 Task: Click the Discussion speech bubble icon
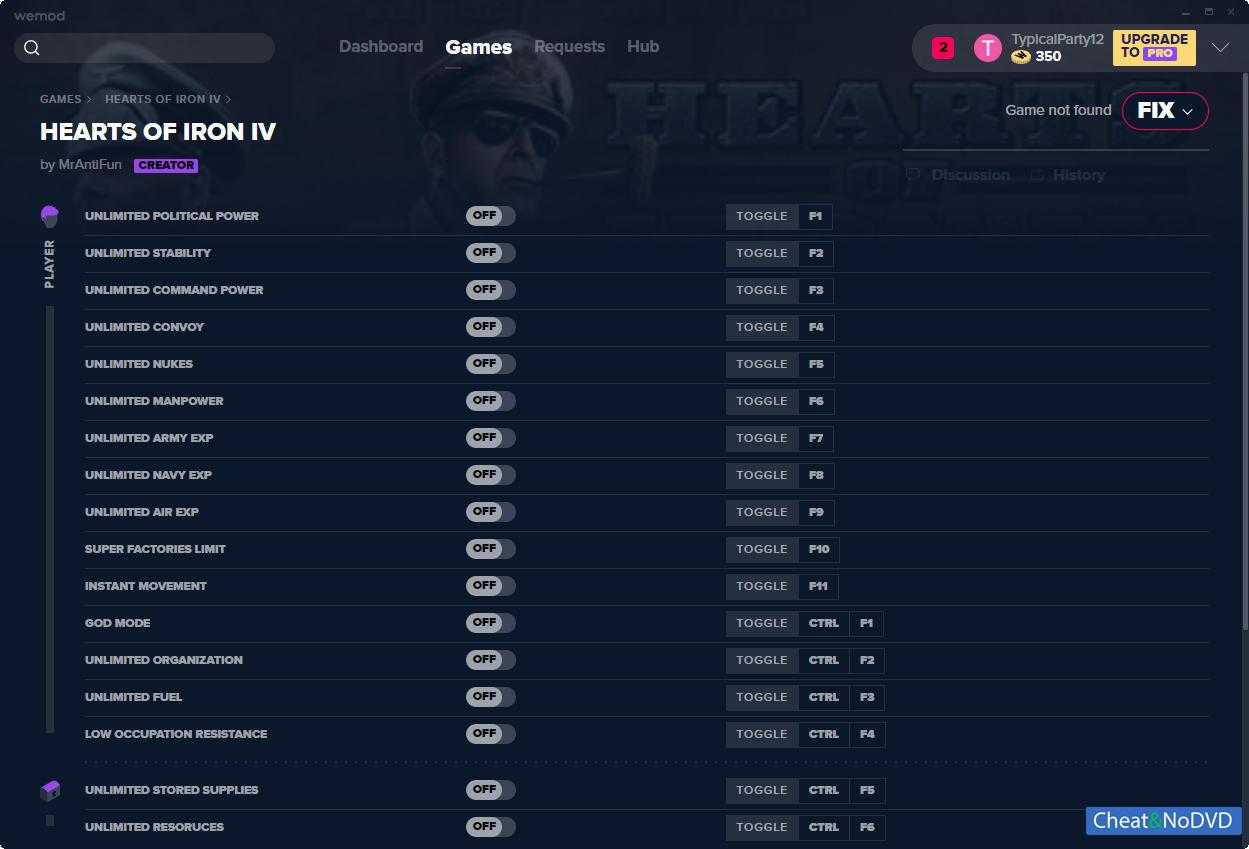pyautogui.click(x=912, y=175)
